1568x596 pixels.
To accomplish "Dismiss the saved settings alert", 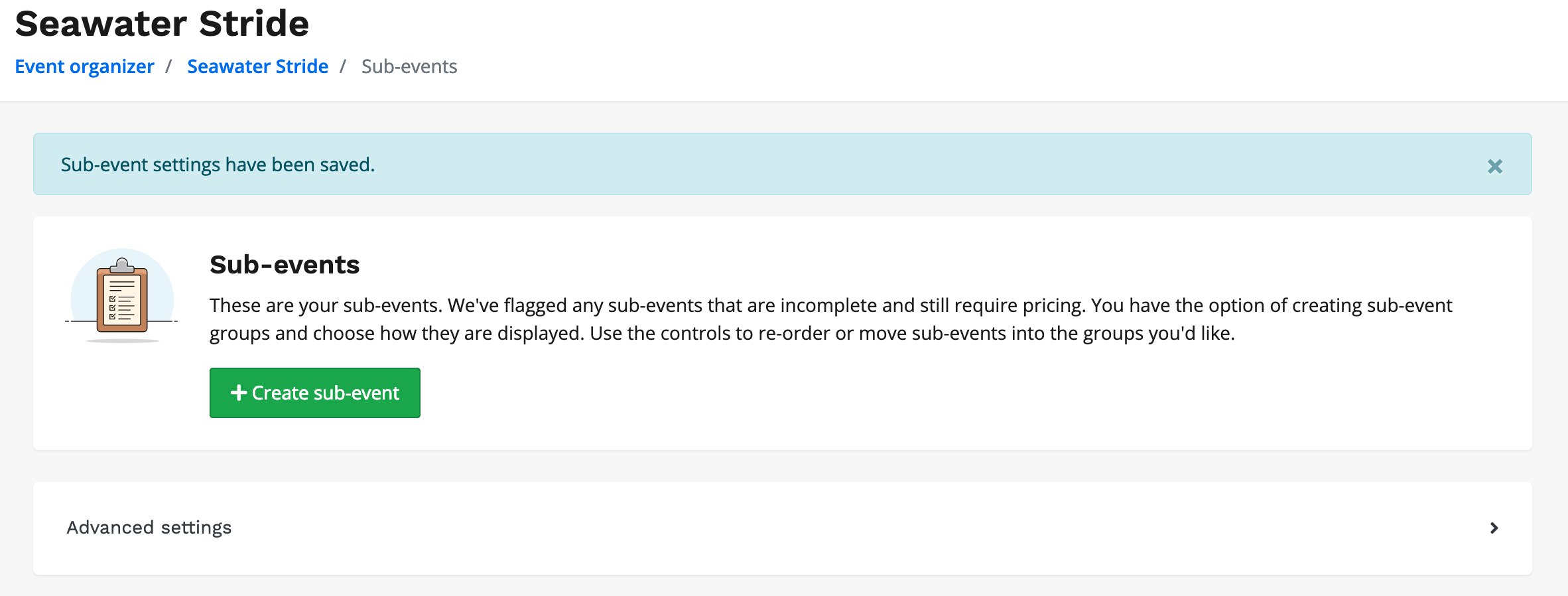I will click(1494, 166).
